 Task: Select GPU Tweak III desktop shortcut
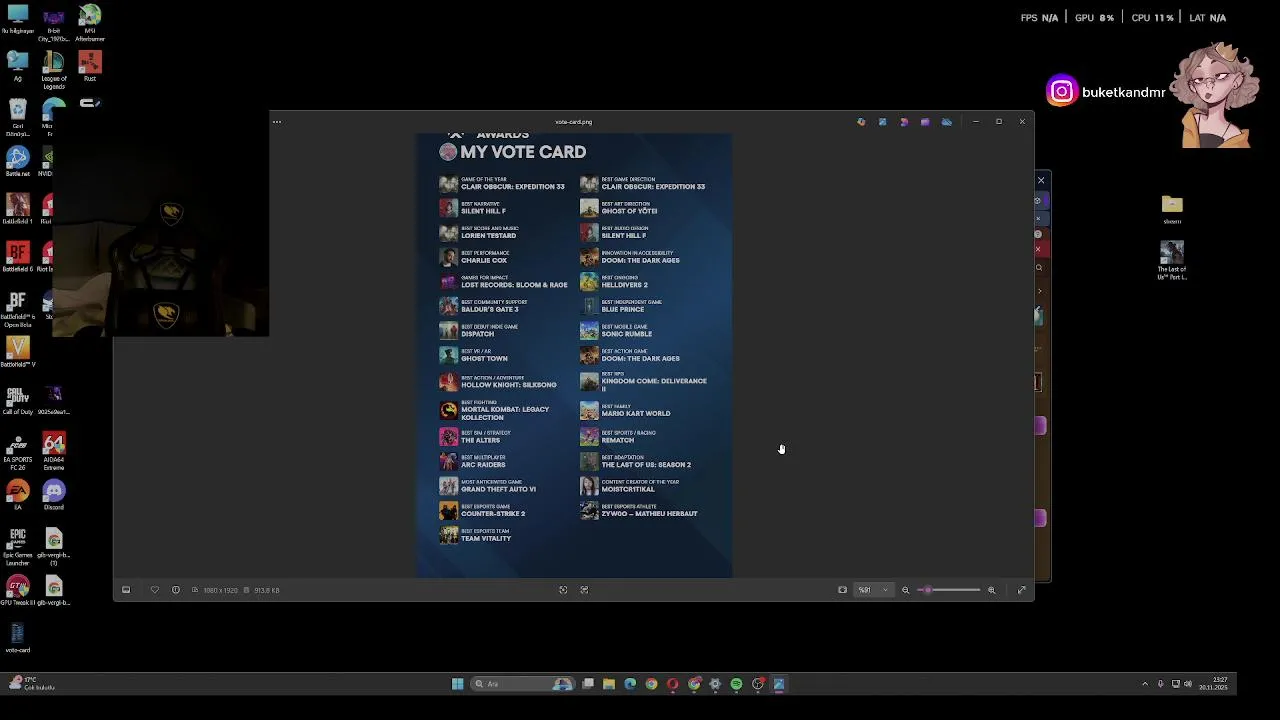pos(18,591)
